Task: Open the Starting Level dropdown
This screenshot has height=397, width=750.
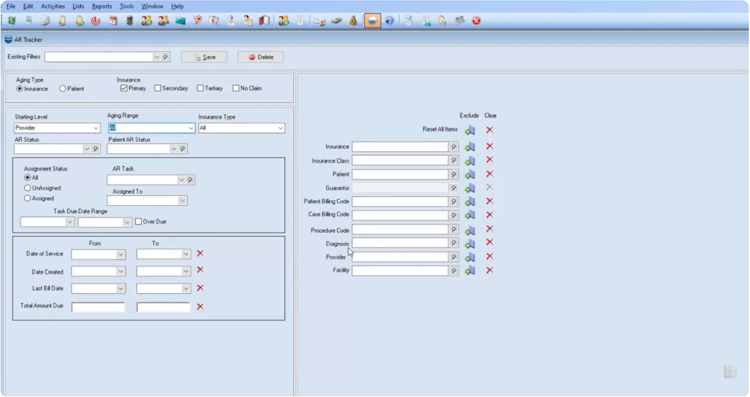Action: 96,128
